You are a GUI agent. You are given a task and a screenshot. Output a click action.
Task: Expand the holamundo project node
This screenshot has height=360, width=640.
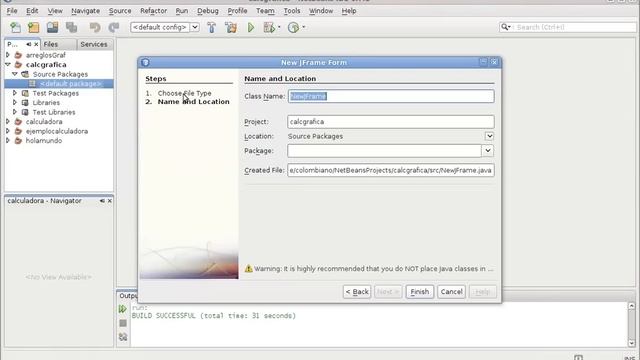(8, 140)
